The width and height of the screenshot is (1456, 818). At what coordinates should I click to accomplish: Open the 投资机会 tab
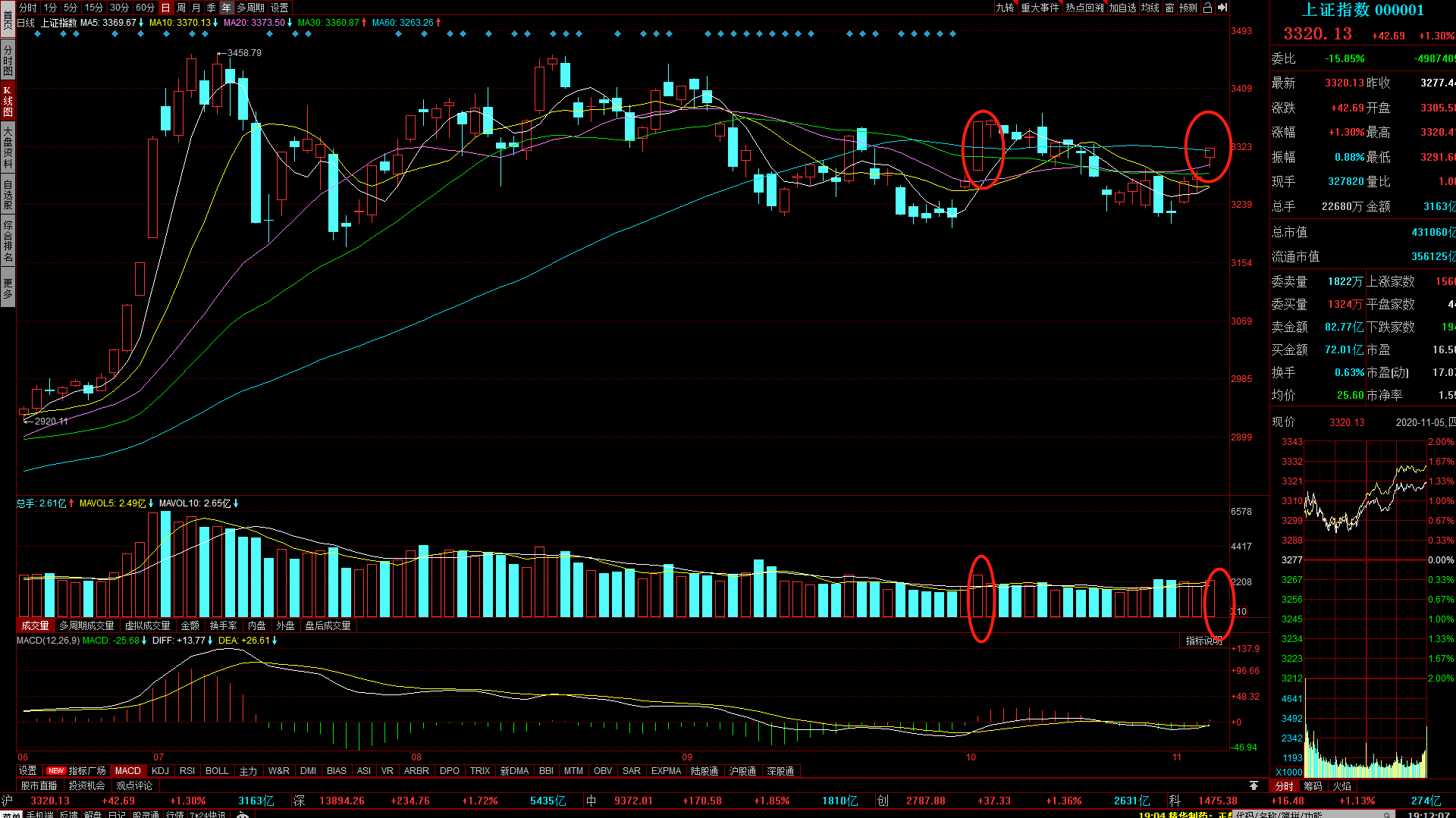pyautogui.click(x=87, y=785)
